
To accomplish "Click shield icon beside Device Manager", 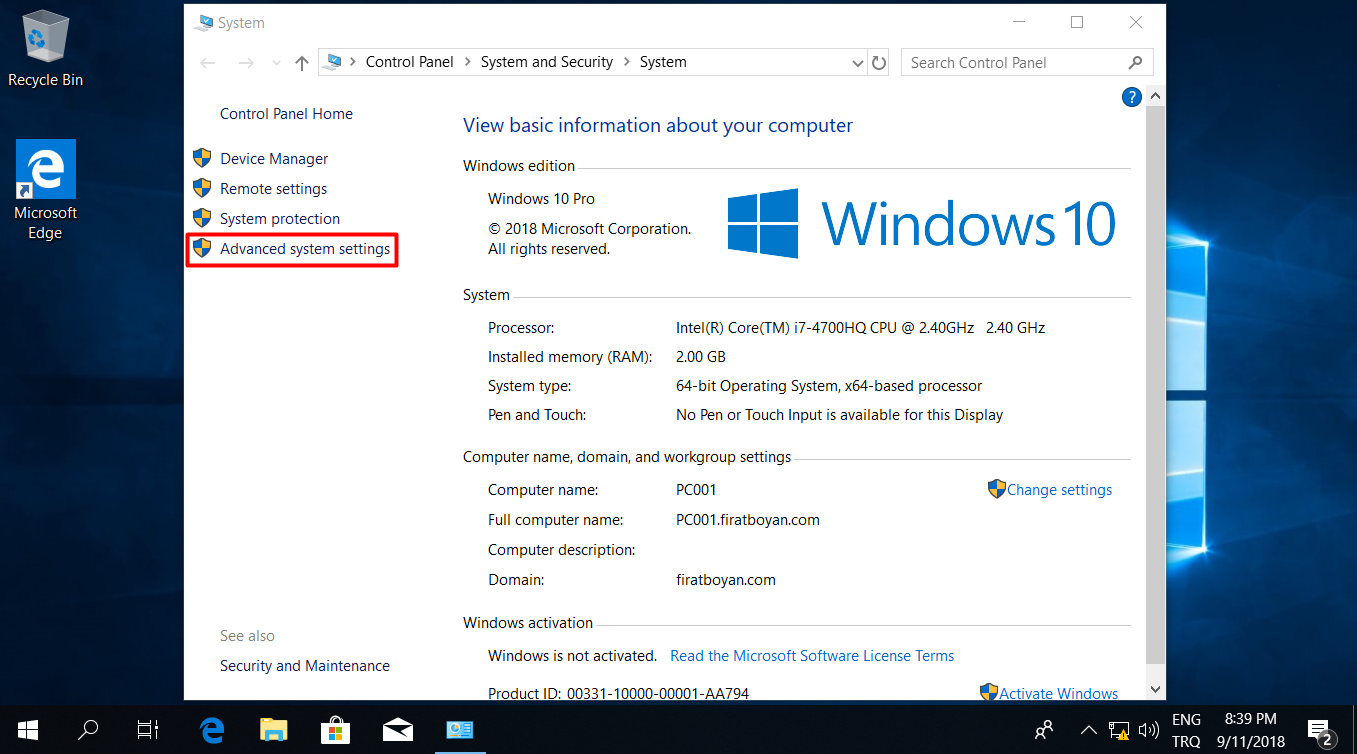I will click(202, 158).
